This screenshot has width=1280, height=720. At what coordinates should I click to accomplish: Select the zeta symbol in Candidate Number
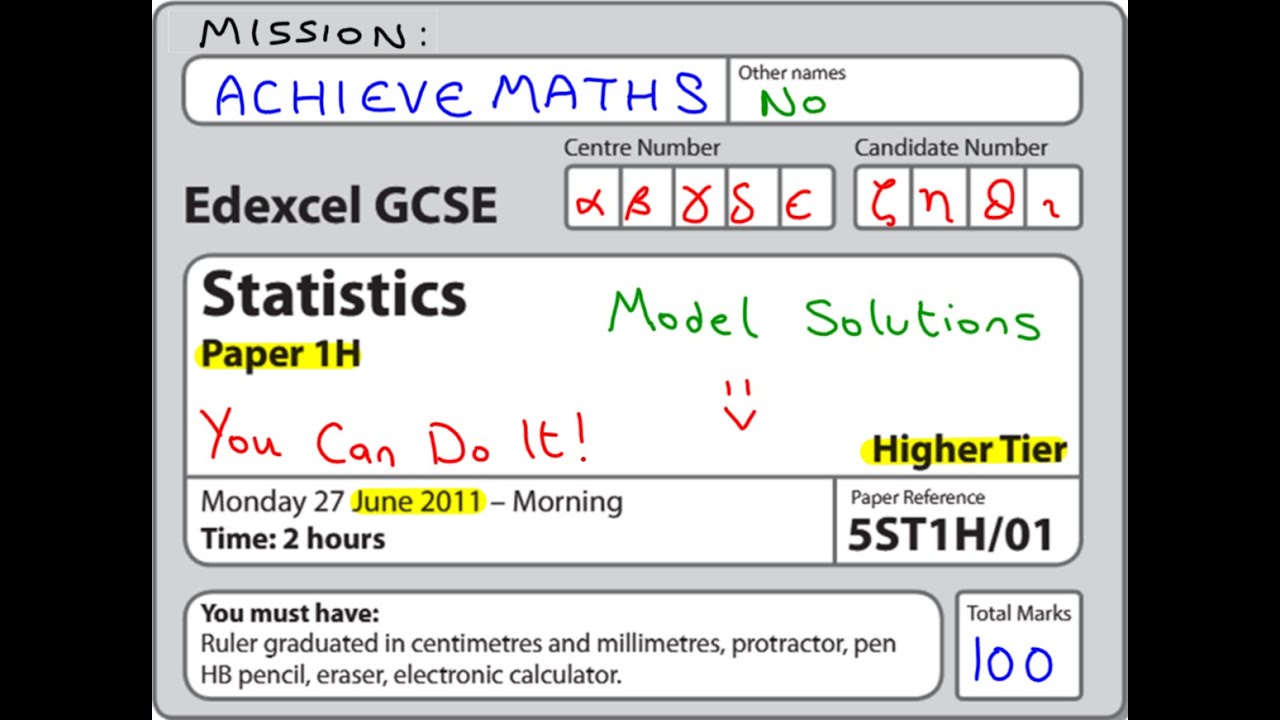(x=882, y=203)
